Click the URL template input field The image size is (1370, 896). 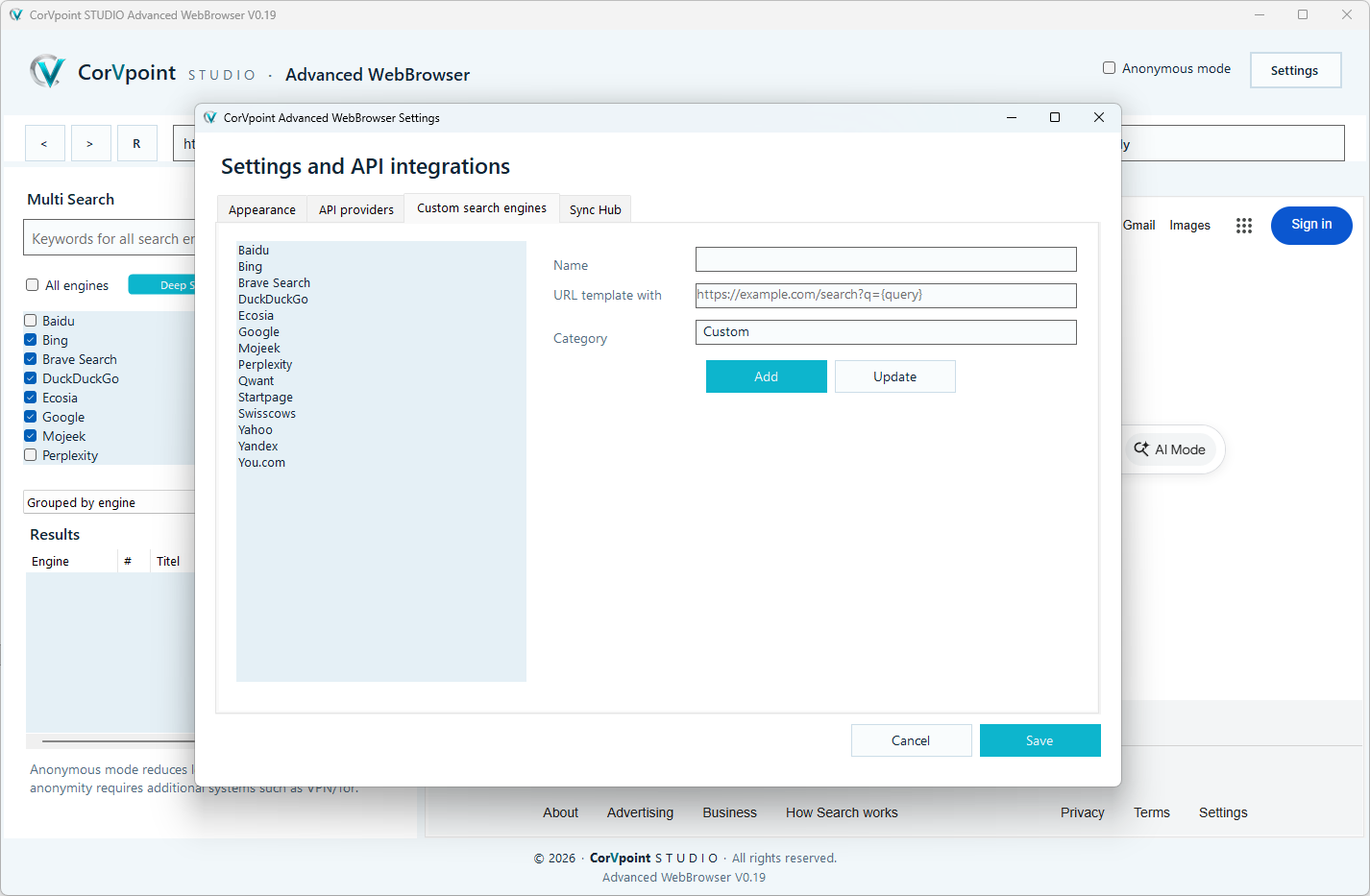pos(886,296)
